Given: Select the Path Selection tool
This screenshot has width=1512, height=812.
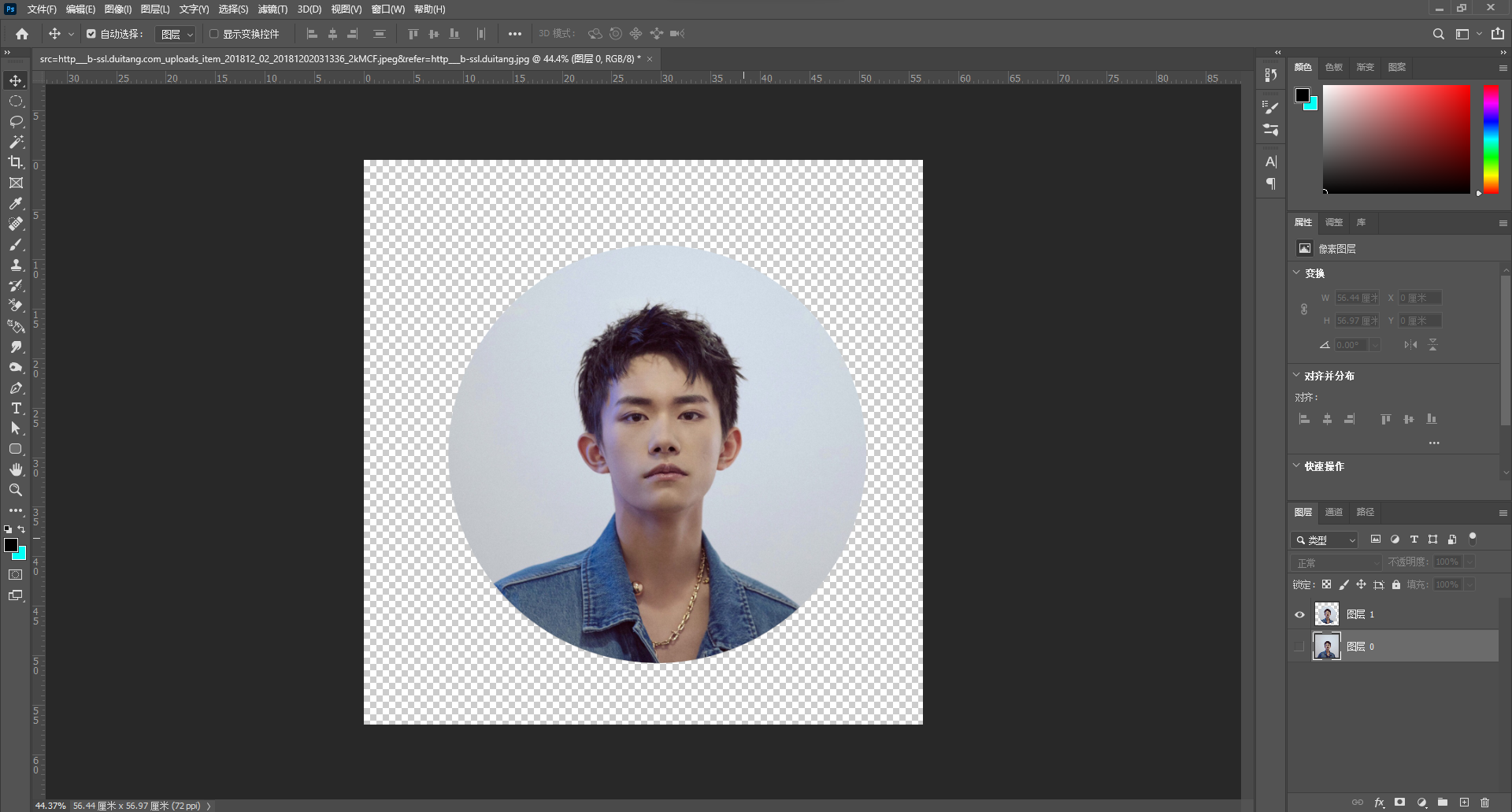Looking at the screenshot, I should pyautogui.click(x=16, y=428).
